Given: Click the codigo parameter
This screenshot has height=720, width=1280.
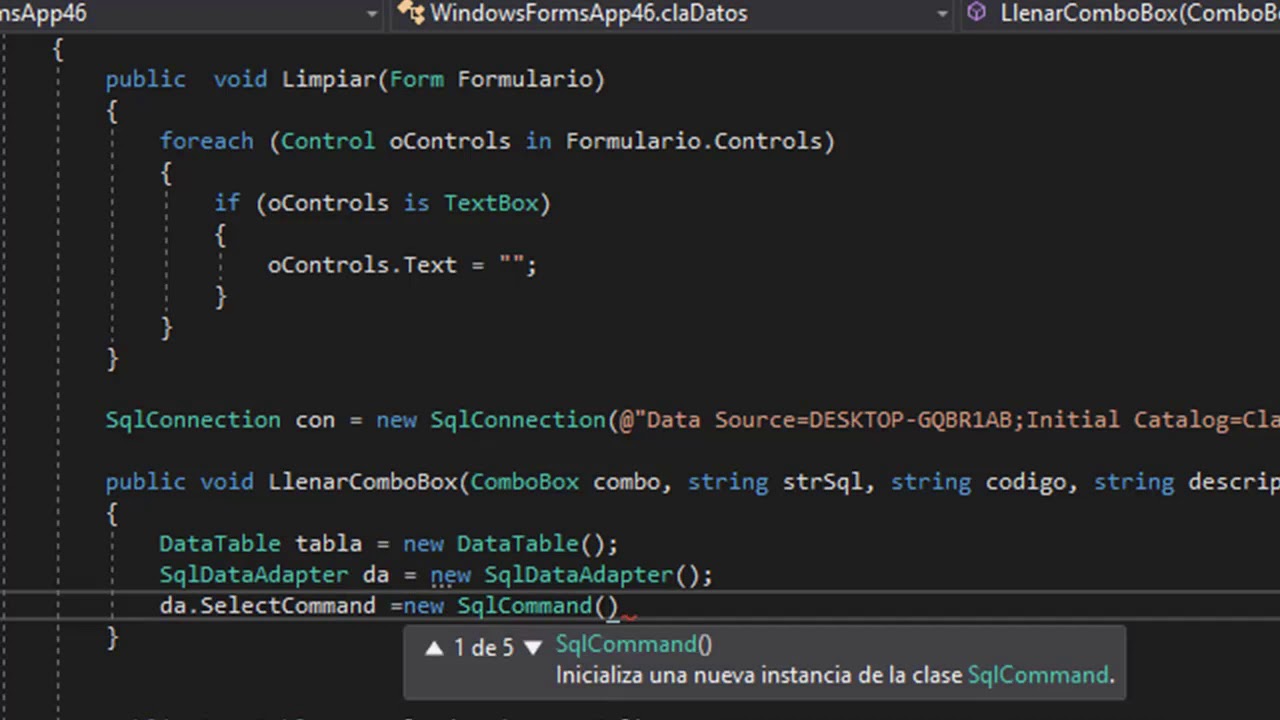Looking at the screenshot, I should point(1025,482).
